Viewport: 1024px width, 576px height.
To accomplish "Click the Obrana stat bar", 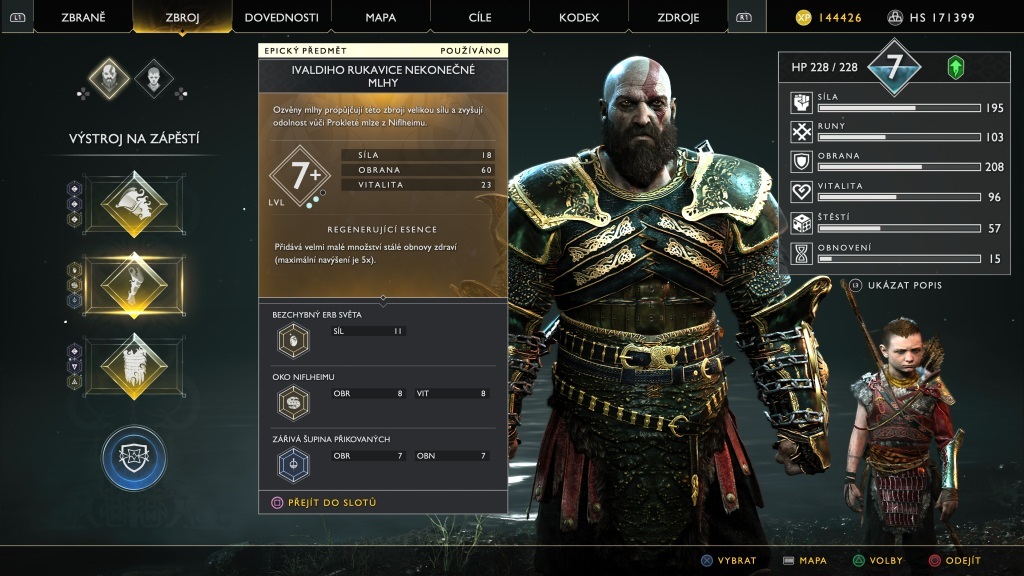I will click(899, 167).
